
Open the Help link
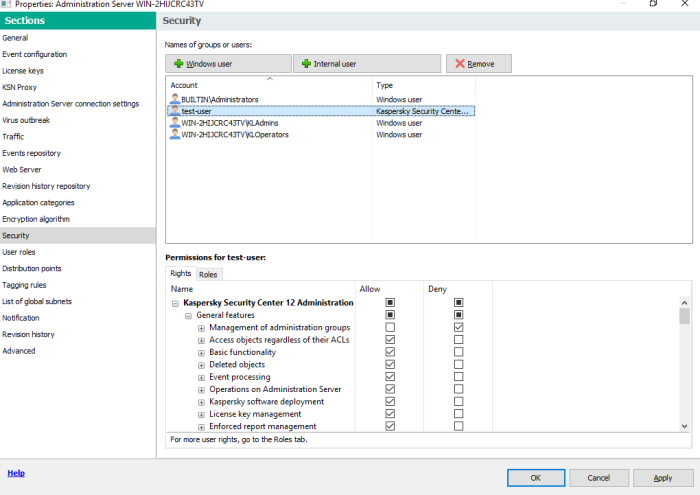(16, 473)
